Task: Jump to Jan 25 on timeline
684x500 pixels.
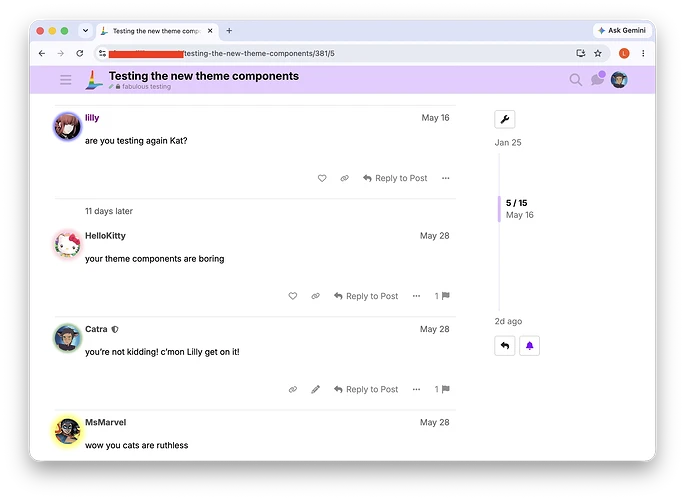Action: point(508,143)
